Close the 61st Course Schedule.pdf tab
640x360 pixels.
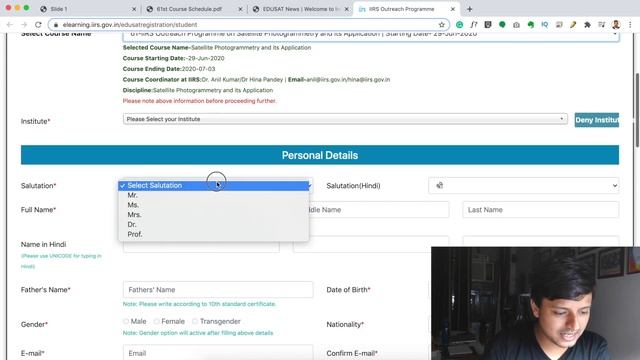[240, 9]
